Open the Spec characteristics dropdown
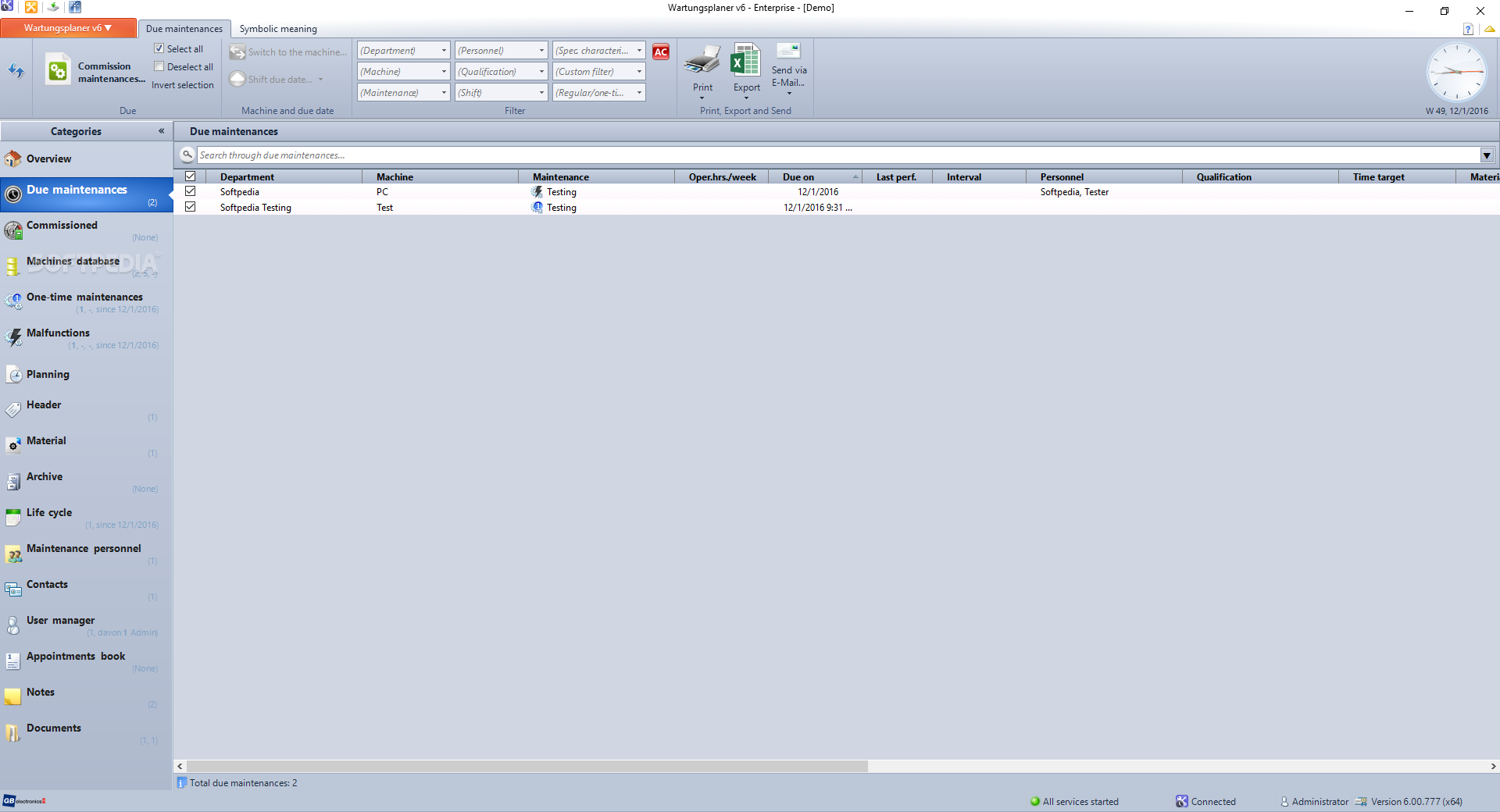Image resolution: width=1500 pixels, height=812 pixels. tap(598, 51)
